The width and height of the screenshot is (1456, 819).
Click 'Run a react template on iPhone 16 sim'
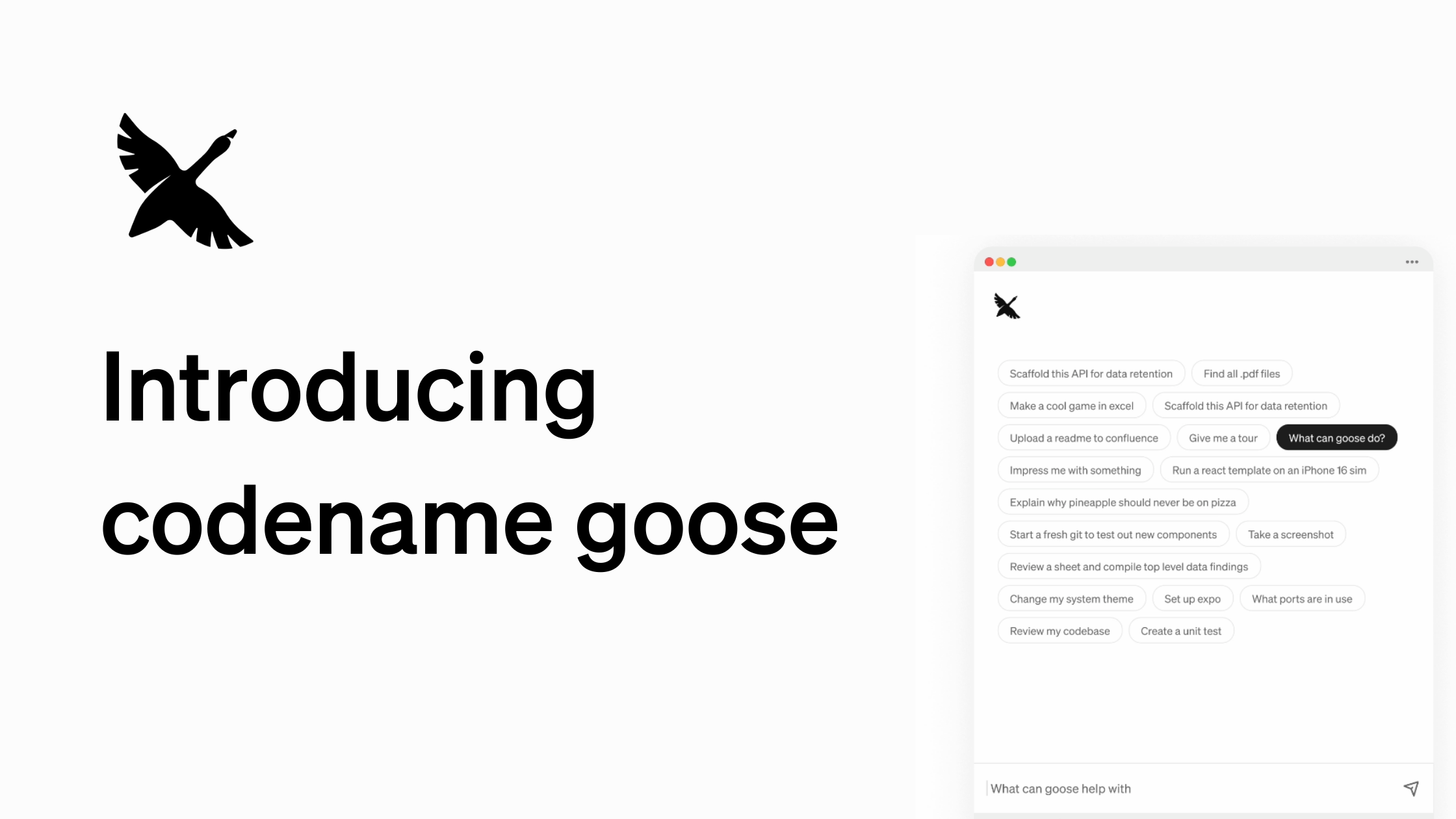(1269, 470)
